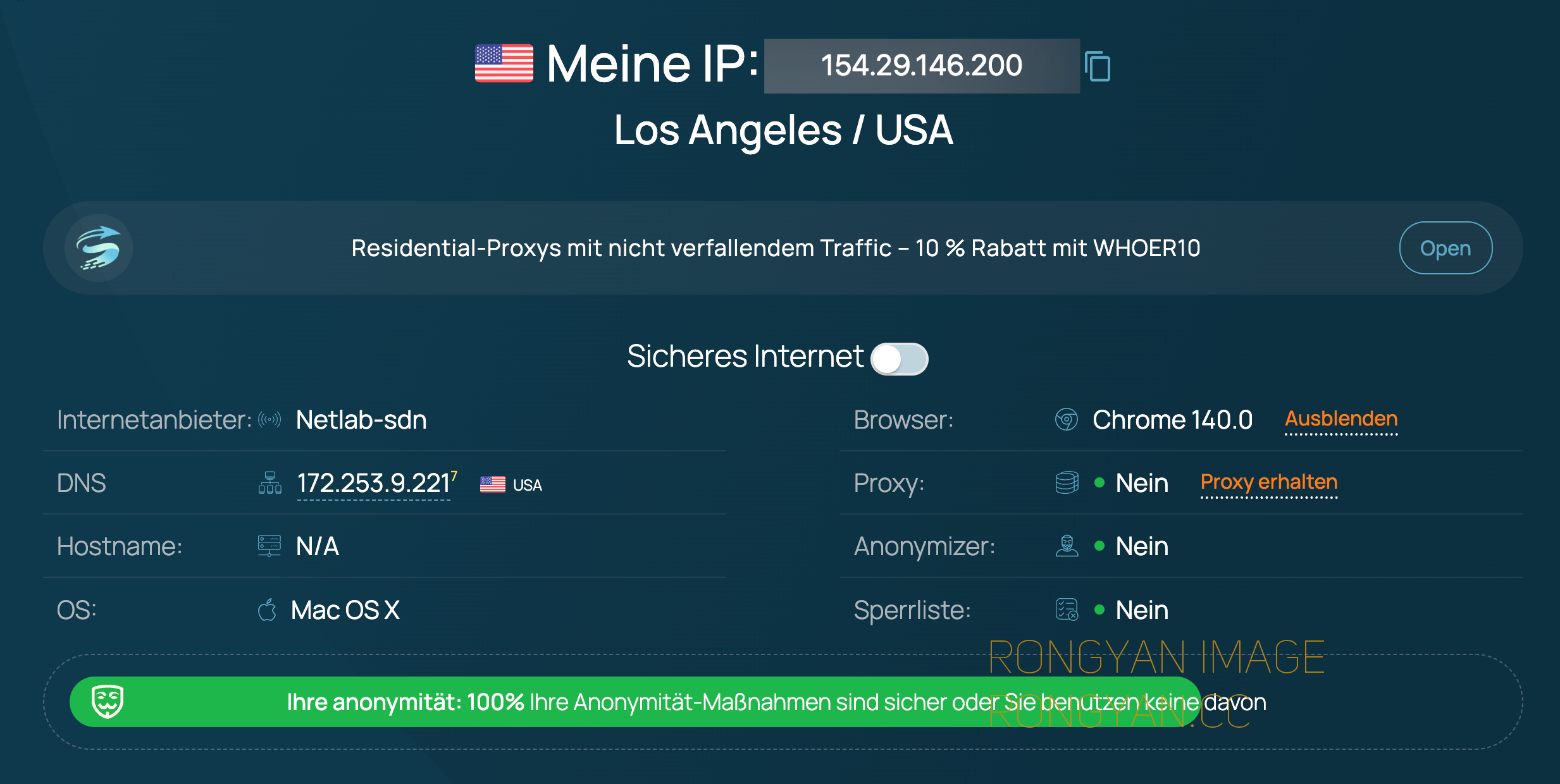Click the small USA flag in DNS row
This screenshot has width=1560, height=784.
click(x=493, y=485)
